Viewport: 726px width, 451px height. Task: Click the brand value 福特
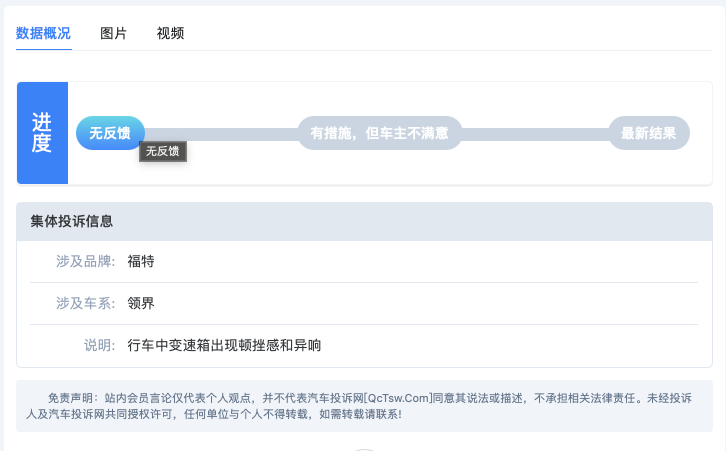141,261
